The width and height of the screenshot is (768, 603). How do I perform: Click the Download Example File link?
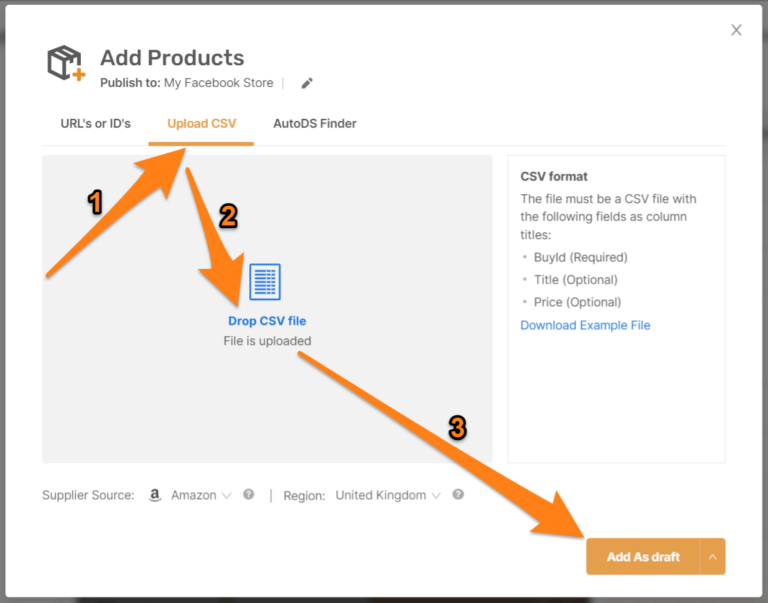pyautogui.click(x=585, y=325)
